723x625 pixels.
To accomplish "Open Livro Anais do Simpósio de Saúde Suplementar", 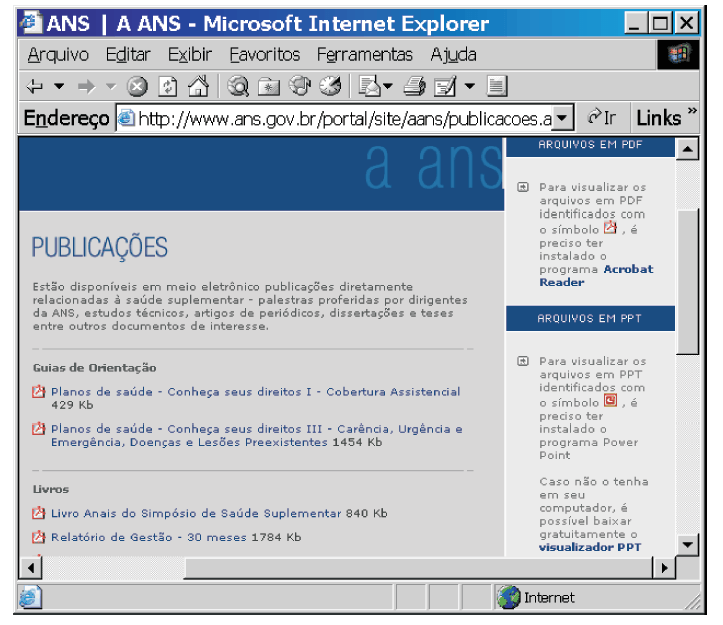I will point(196,513).
